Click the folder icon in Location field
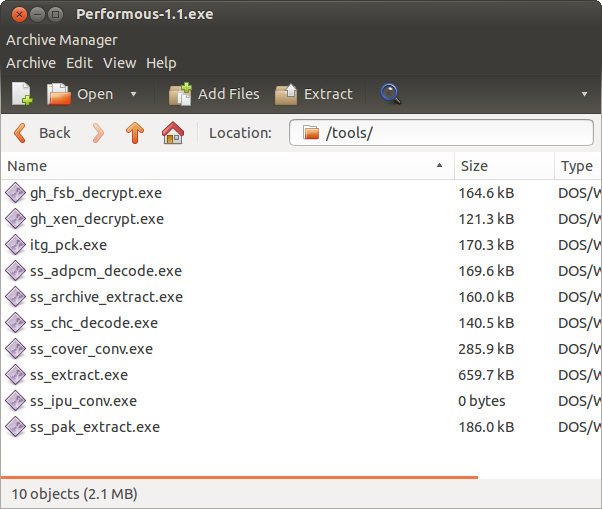 [x=311, y=133]
